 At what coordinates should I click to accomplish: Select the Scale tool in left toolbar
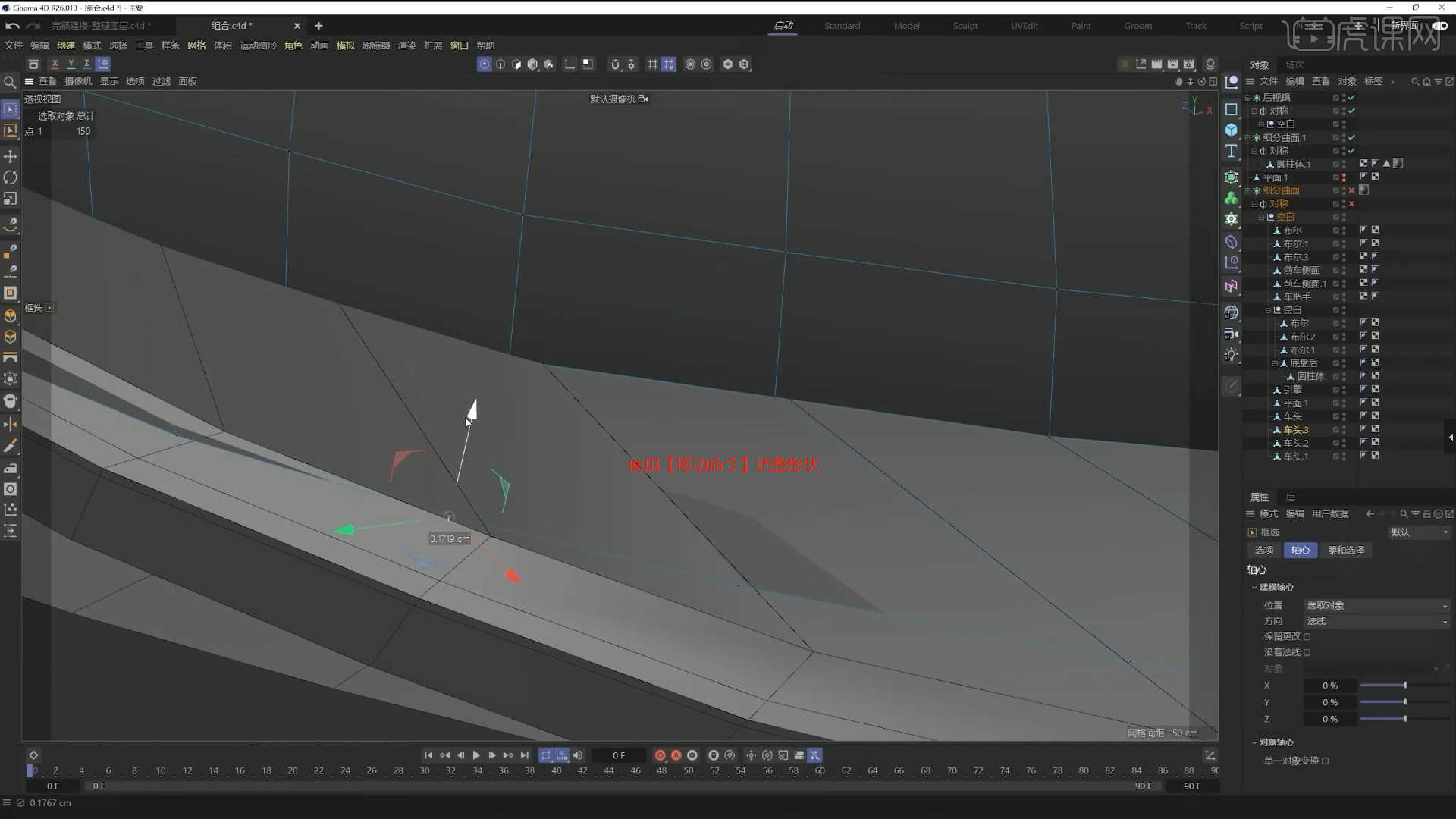pos(11,199)
